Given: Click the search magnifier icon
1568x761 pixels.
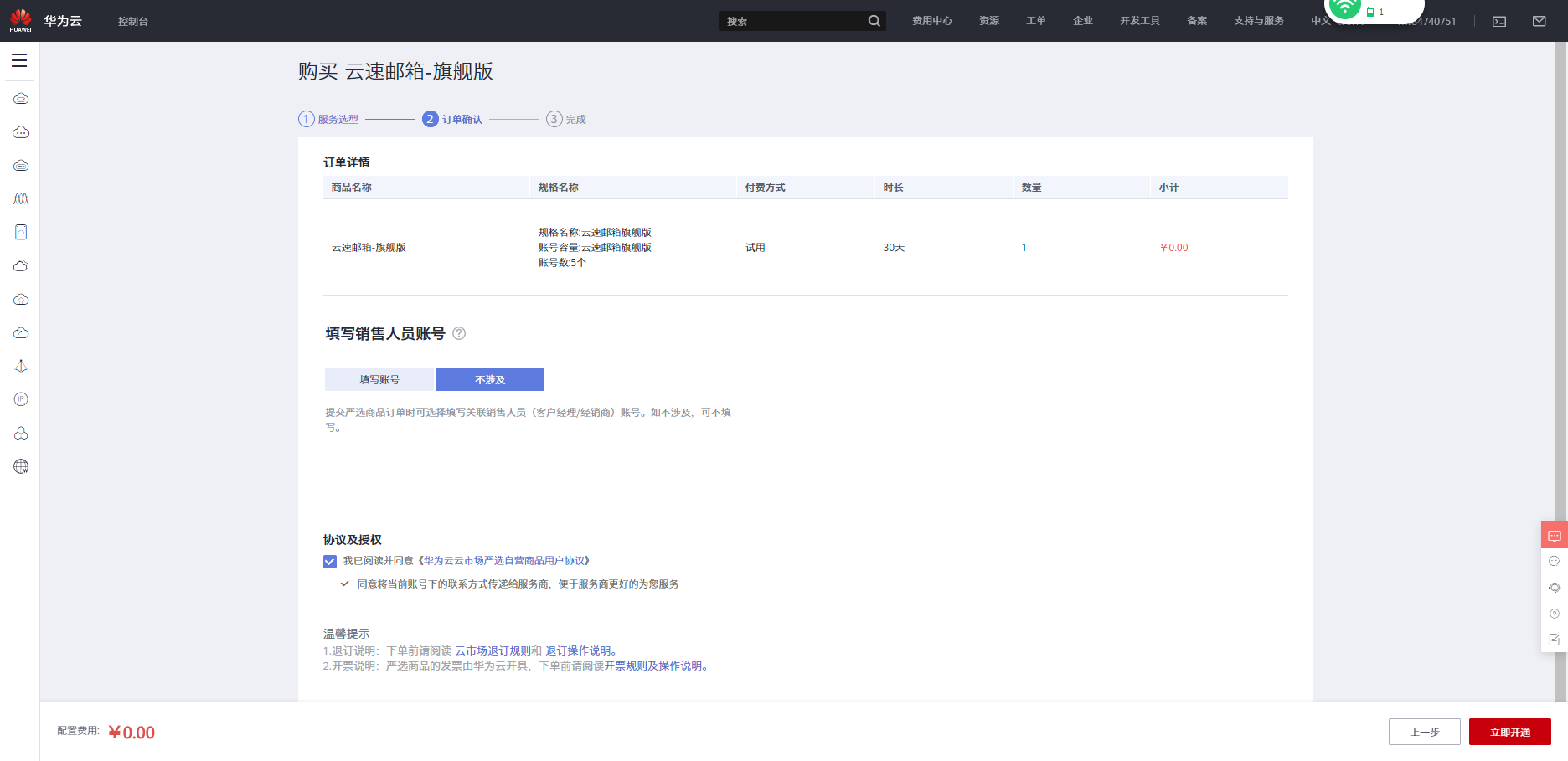Looking at the screenshot, I should [x=874, y=21].
